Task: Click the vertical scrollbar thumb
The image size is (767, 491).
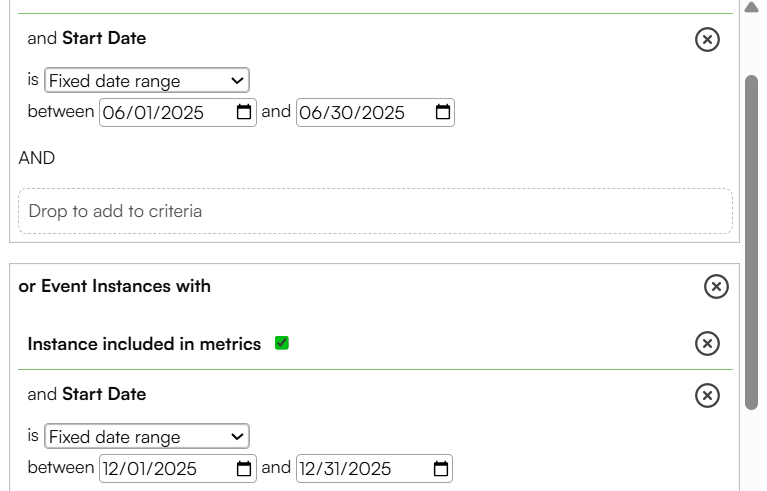Action: (751, 242)
